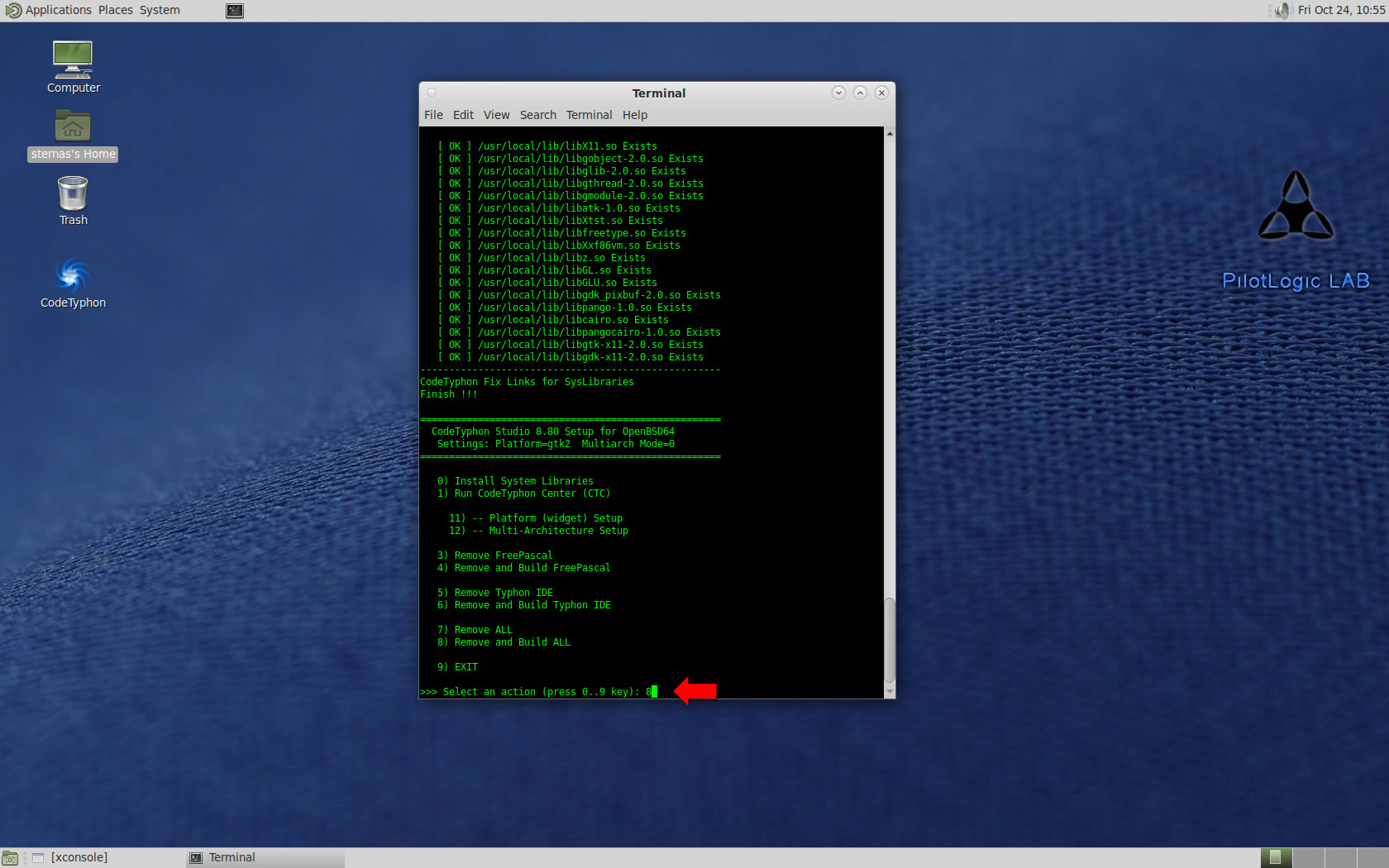Image resolution: width=1389 pixels, height=868 pixels.
Task: Open the Search menu in the terminal
Action: pyautogui.click(x=537, y=115)
